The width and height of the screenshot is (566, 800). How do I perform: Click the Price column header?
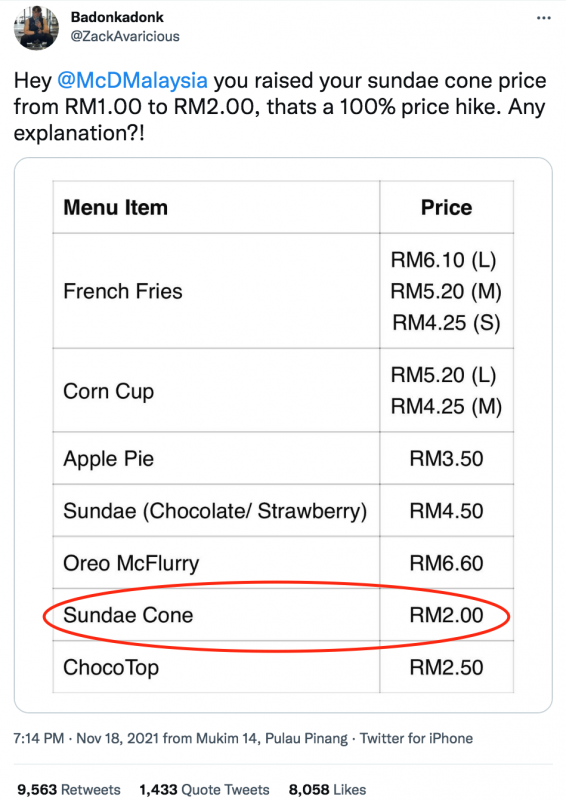[447, 208]
